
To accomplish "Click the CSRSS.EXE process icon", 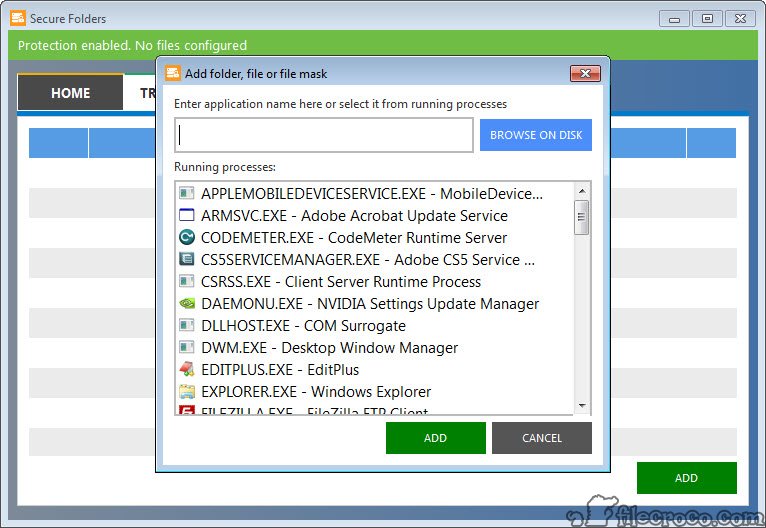I will (187, 281).
